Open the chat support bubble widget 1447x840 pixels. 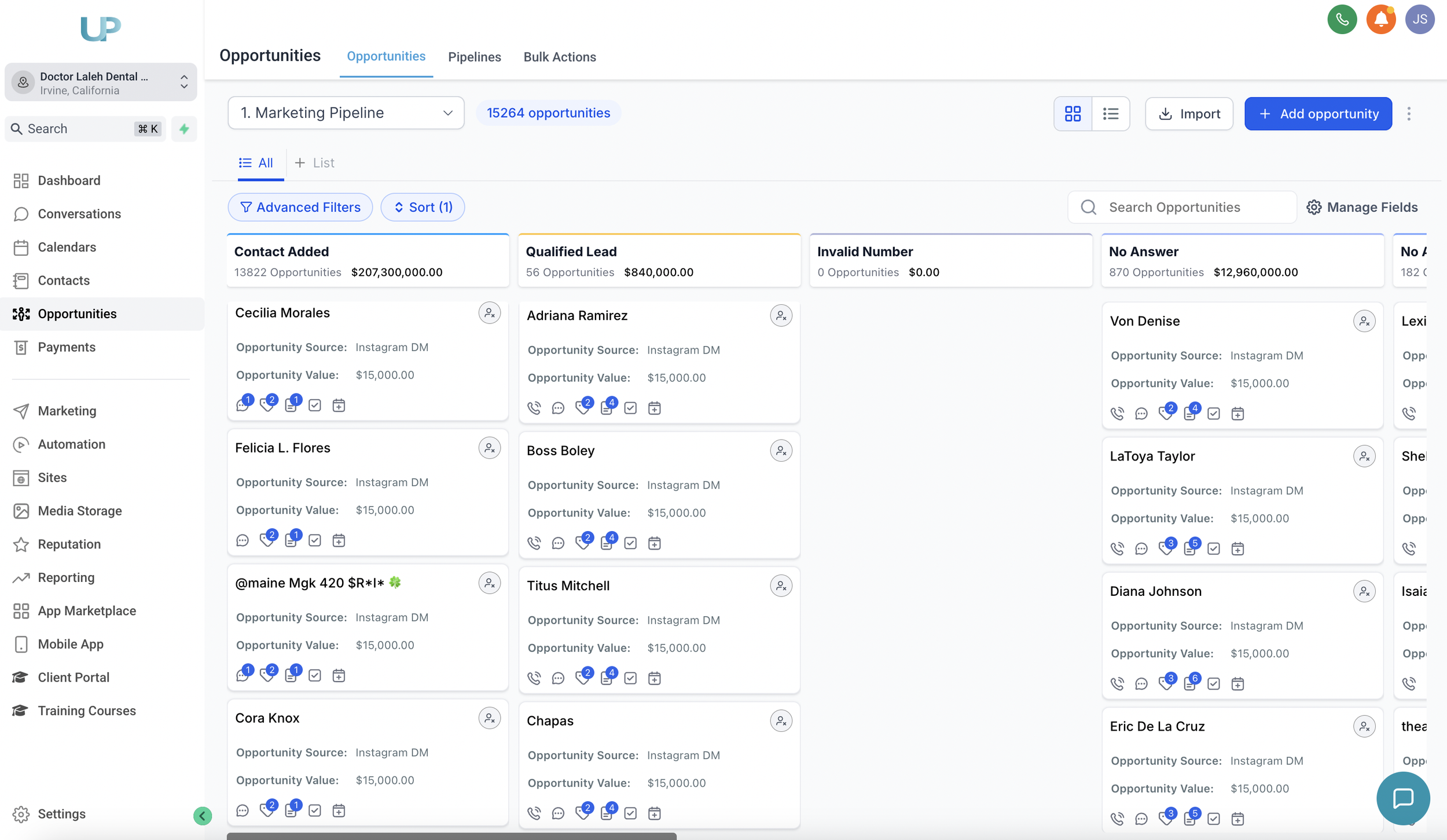pos(1402,798)
